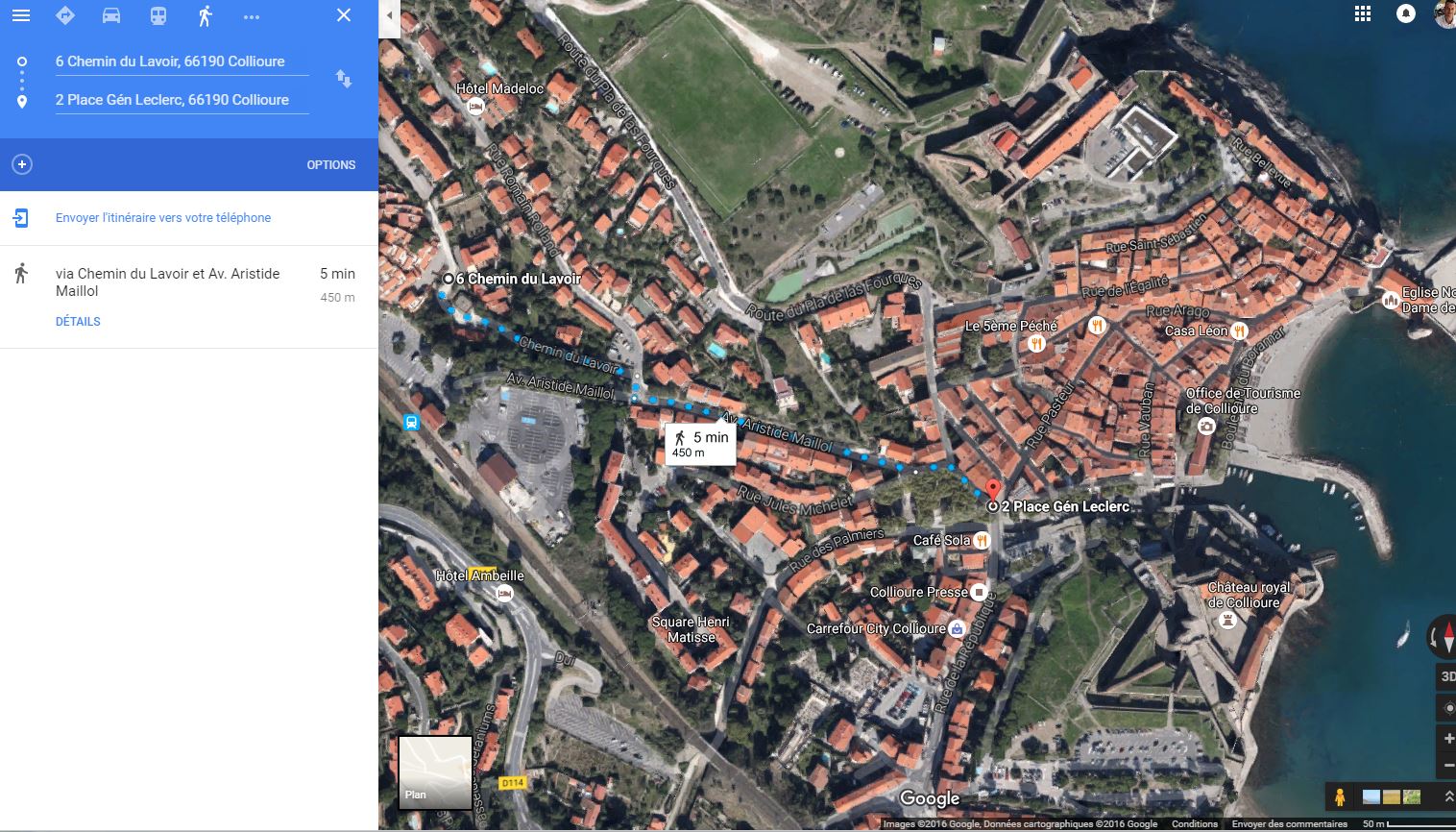The image size is (1456, 832).
Task: Click the Collioure Presse shop marker
Action: [979, 592]
